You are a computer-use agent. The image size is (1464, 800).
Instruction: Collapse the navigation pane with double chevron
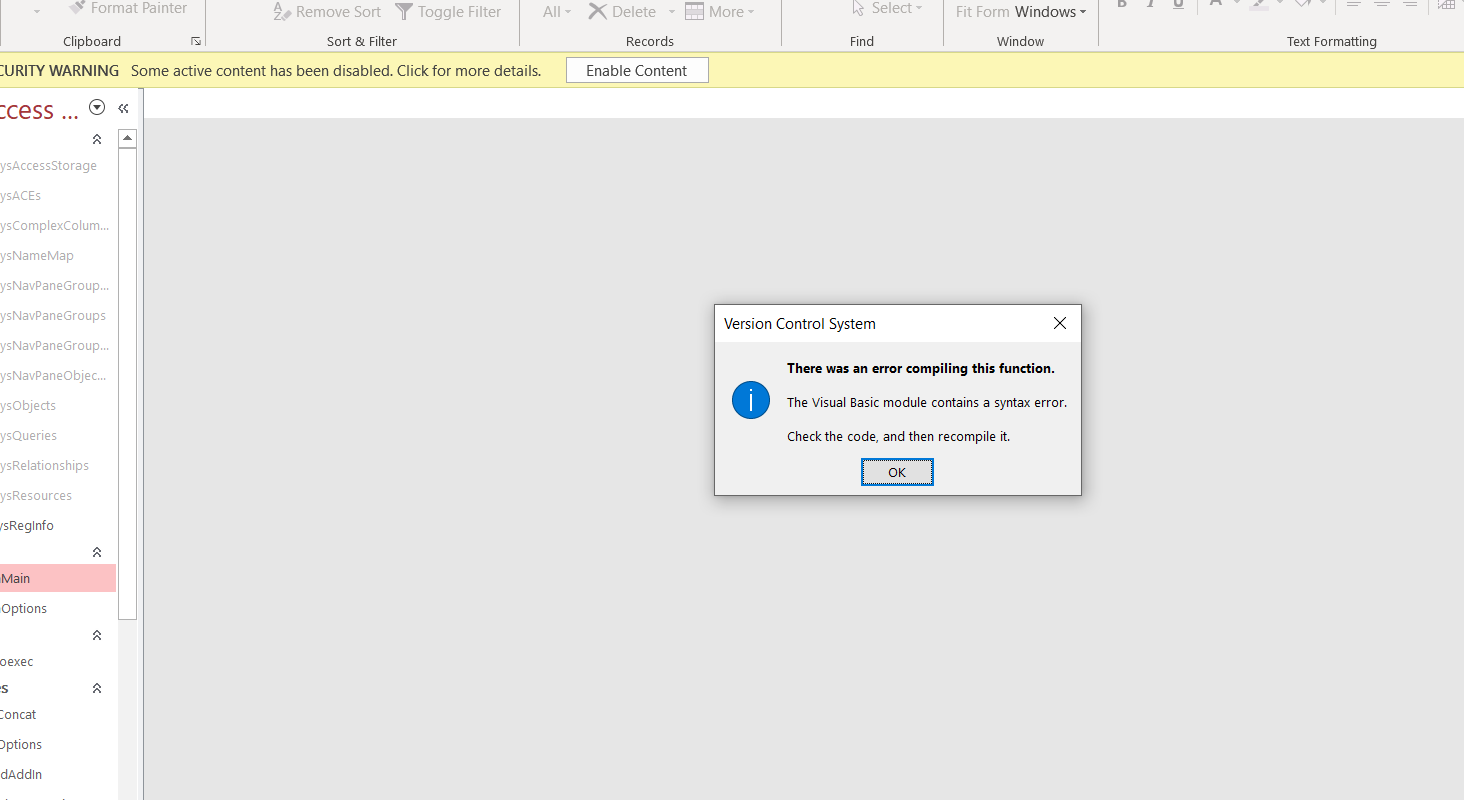pyautogui.click(x=122, y=107)
